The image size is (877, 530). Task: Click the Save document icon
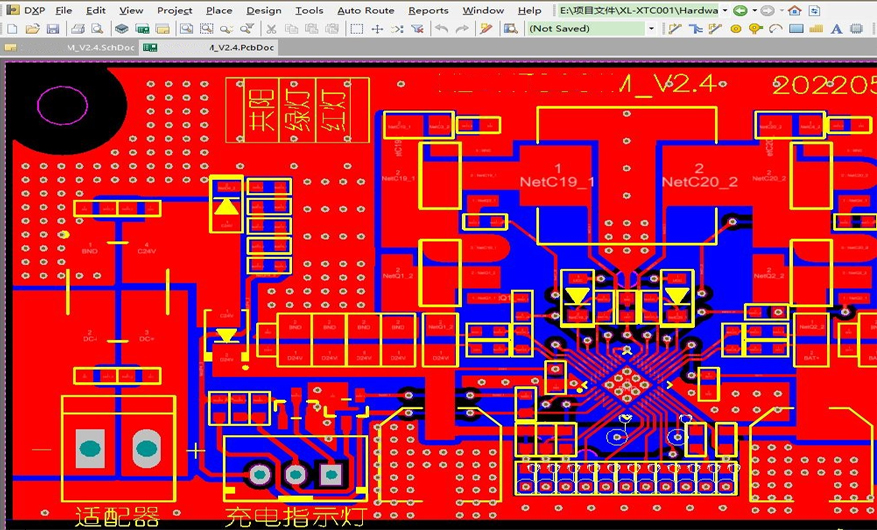(51, 29)
